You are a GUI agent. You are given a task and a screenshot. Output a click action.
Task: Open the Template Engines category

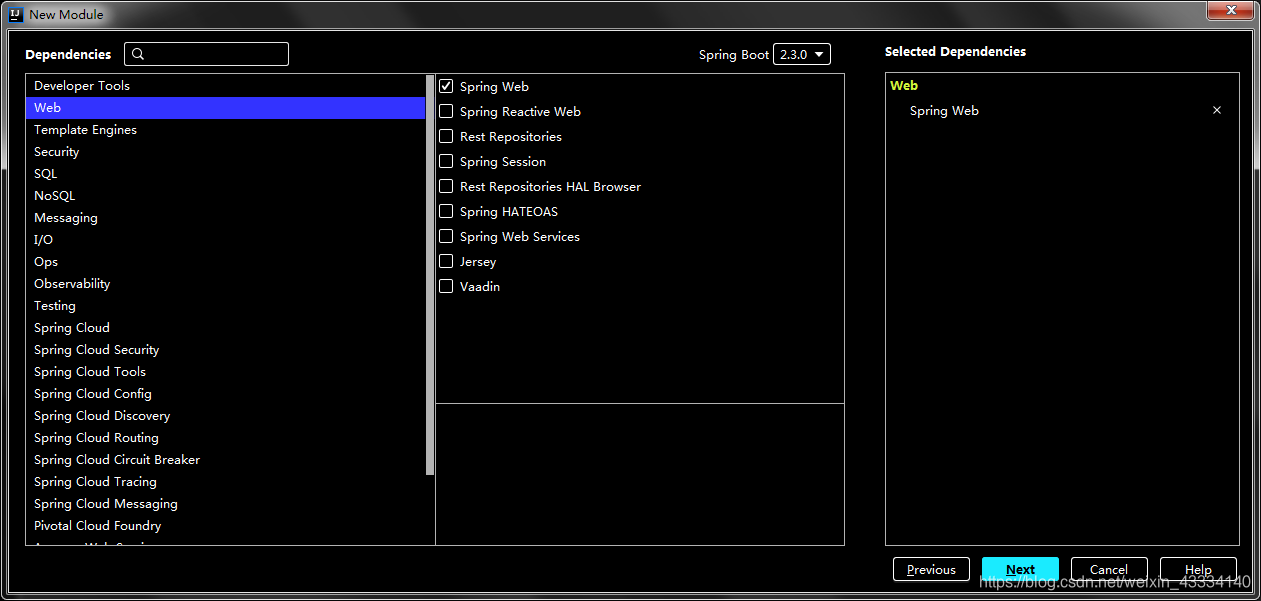226,130
